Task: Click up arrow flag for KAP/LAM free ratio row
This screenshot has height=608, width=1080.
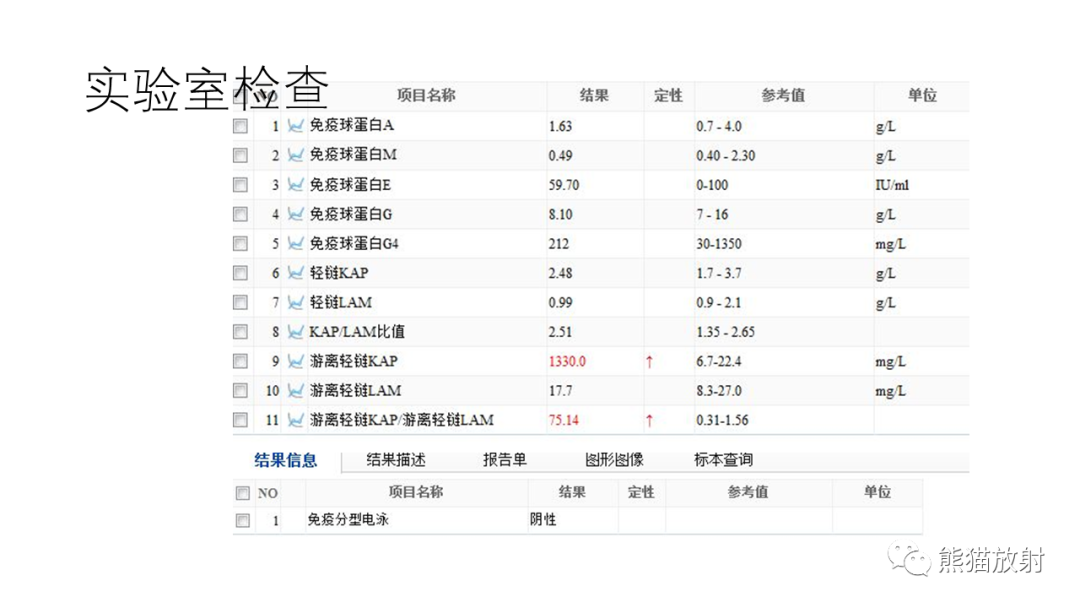Action: 649,420
